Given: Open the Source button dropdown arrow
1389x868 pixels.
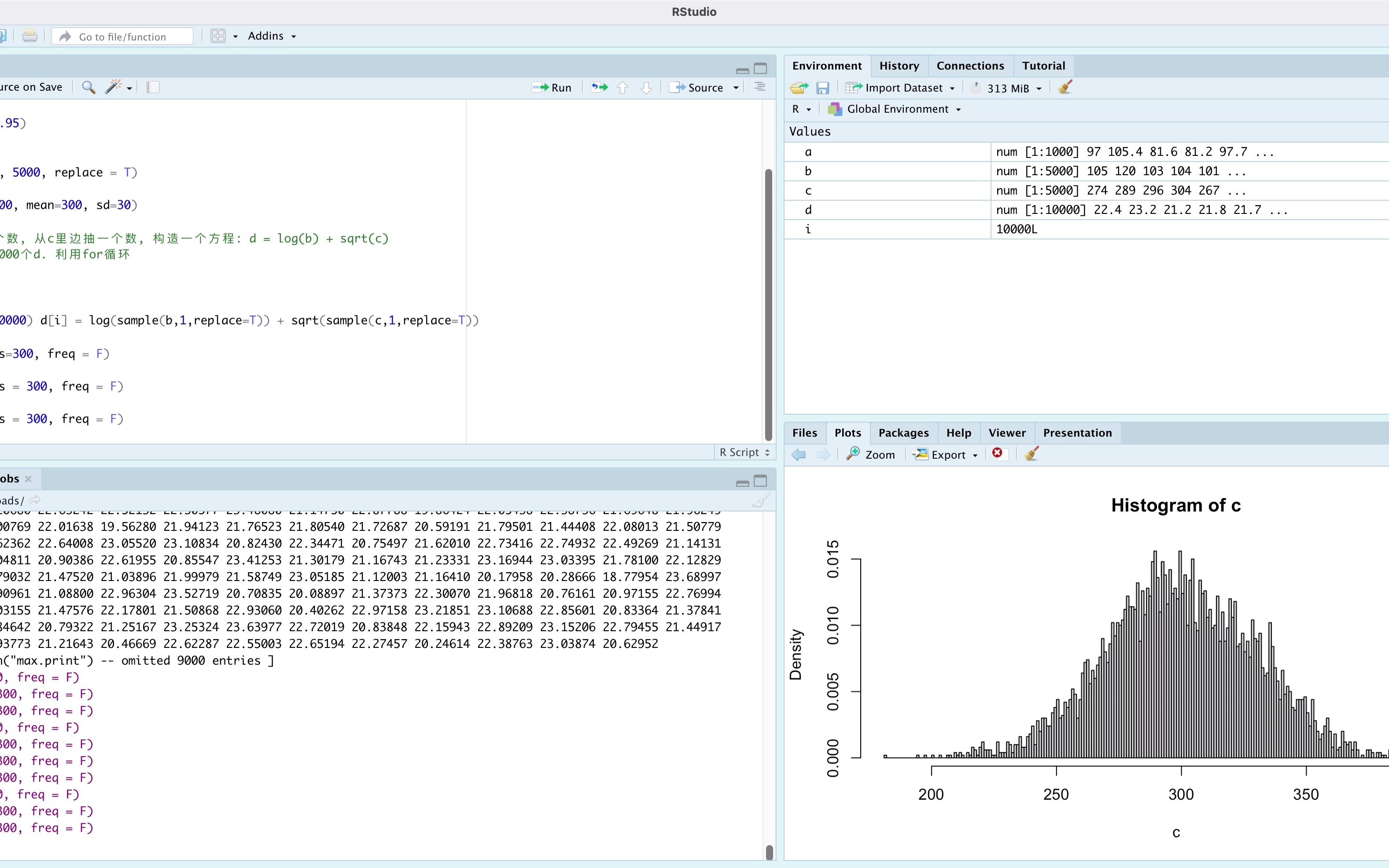Looking at the screenshot, I should pos(736,88).
